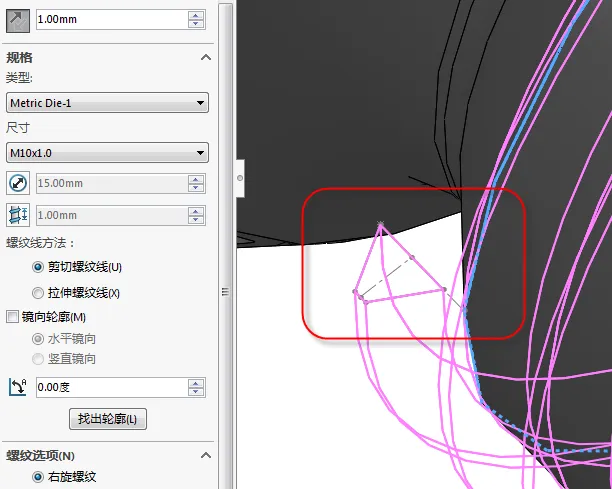Viewport: 612px width, 489px height.
Task: Click the override pitch icon
Action: pos(18,215)
